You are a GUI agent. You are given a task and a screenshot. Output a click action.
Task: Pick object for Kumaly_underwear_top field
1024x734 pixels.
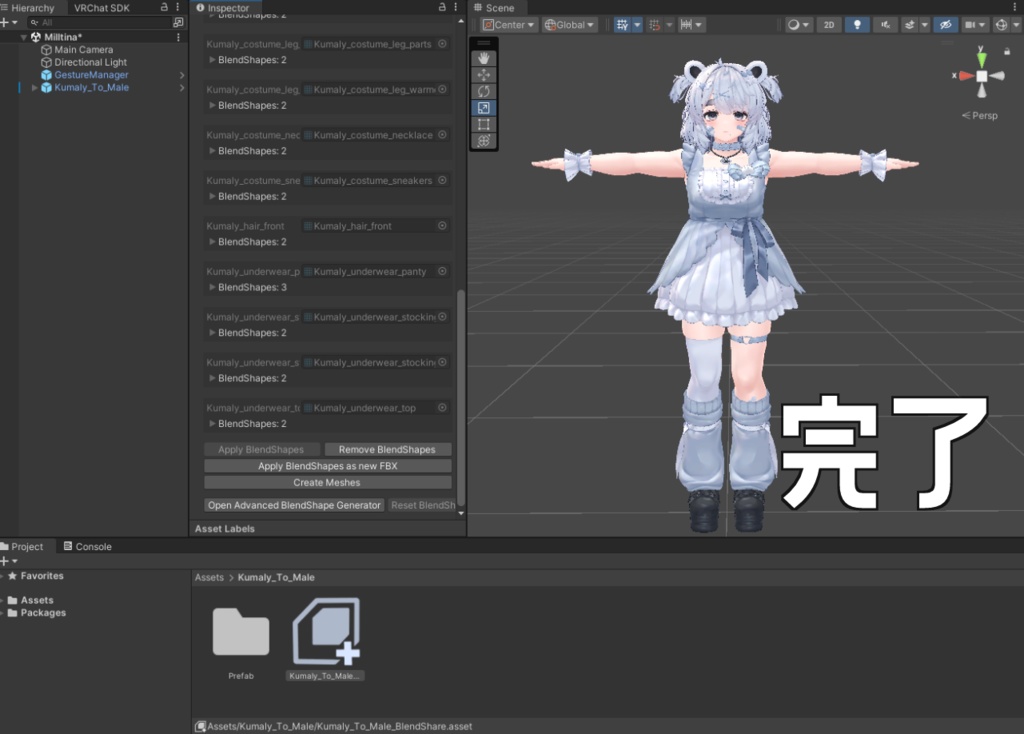442,407
